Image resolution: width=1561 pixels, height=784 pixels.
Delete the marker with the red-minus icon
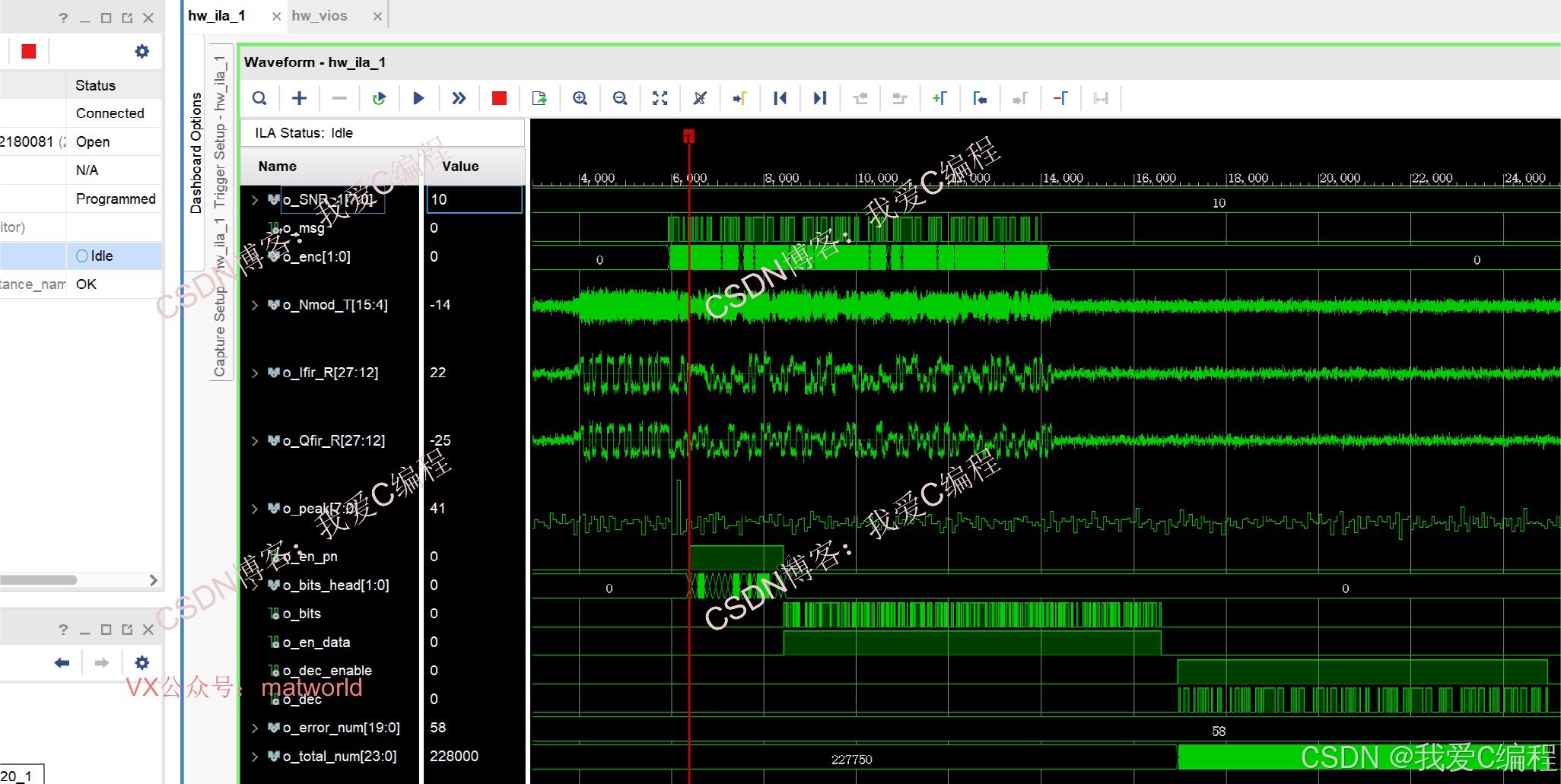pyautogui.click(x=1060, y=98)
